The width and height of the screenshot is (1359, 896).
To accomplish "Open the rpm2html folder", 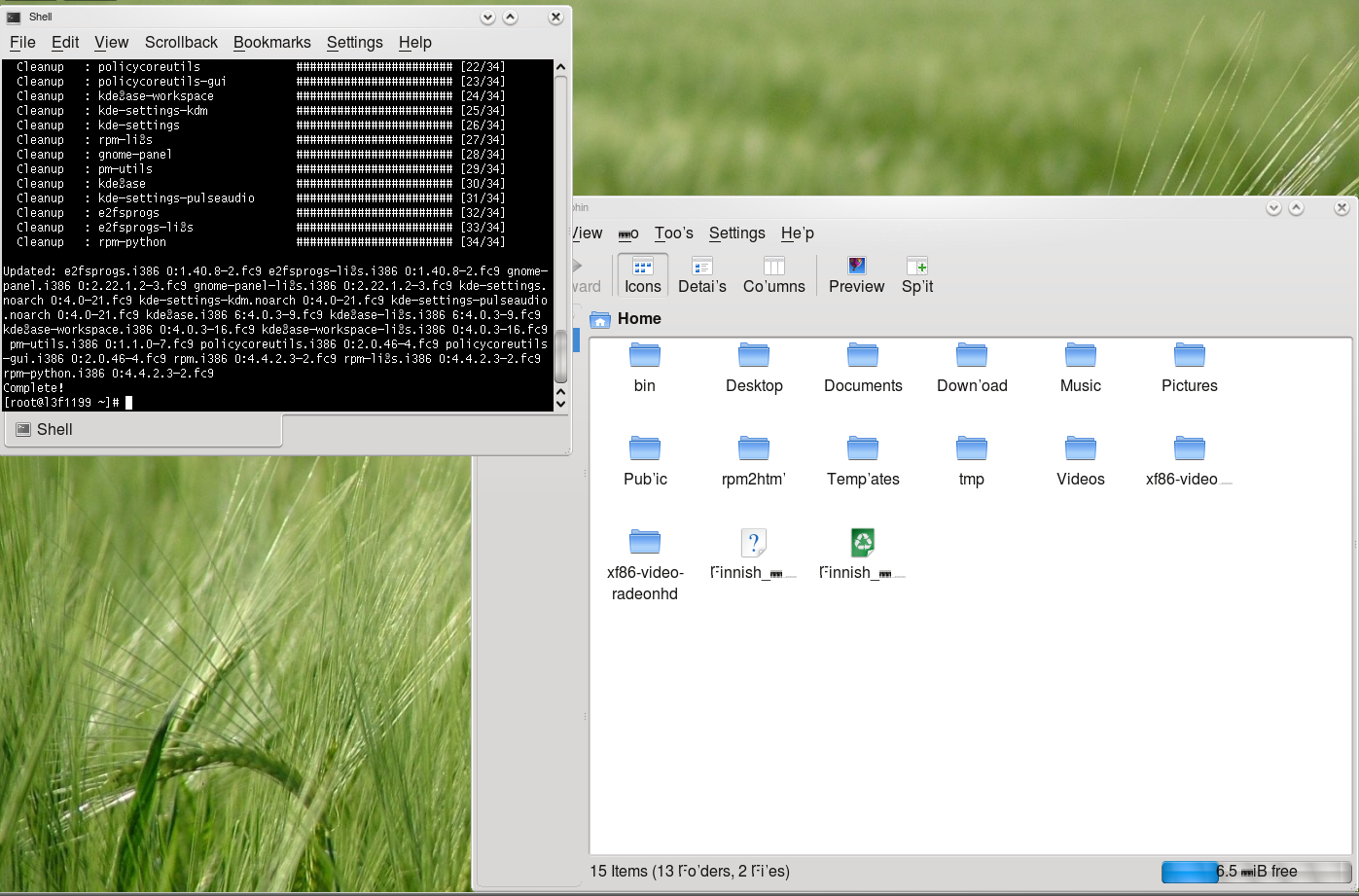I will click(x=753, y=449).
